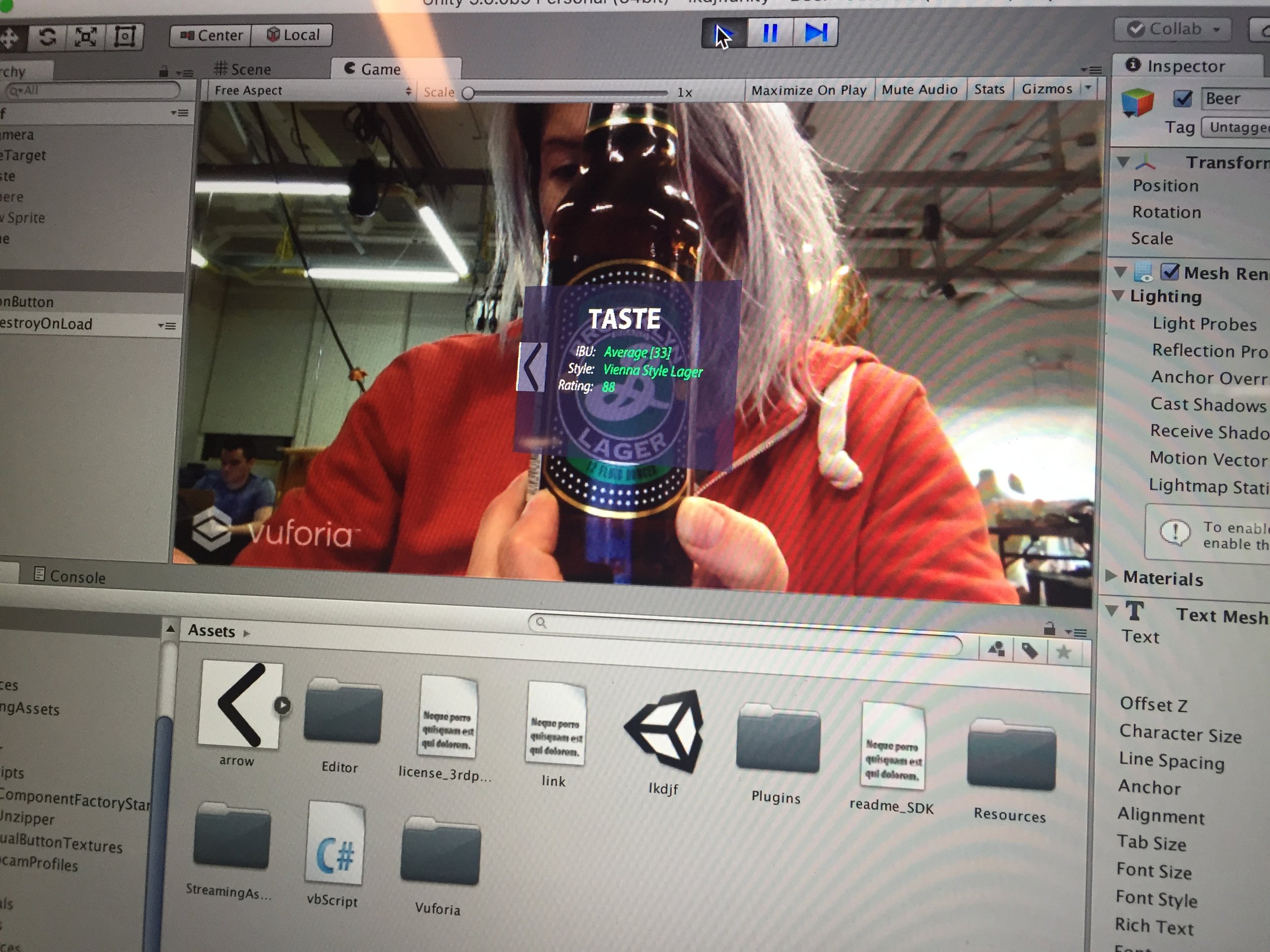Click the Play mode button
Screen dimensions: 1270x952
pos(724,34)
